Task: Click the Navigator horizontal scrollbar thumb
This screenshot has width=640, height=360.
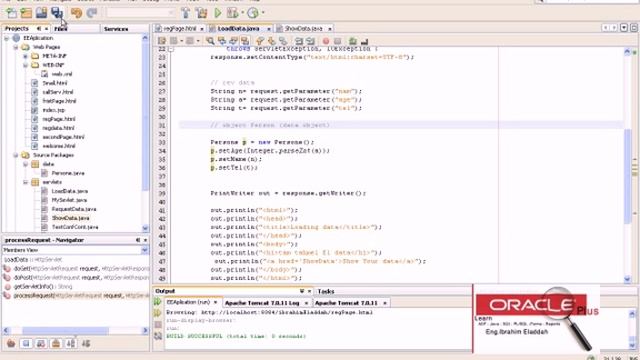Action: point(65,330)
